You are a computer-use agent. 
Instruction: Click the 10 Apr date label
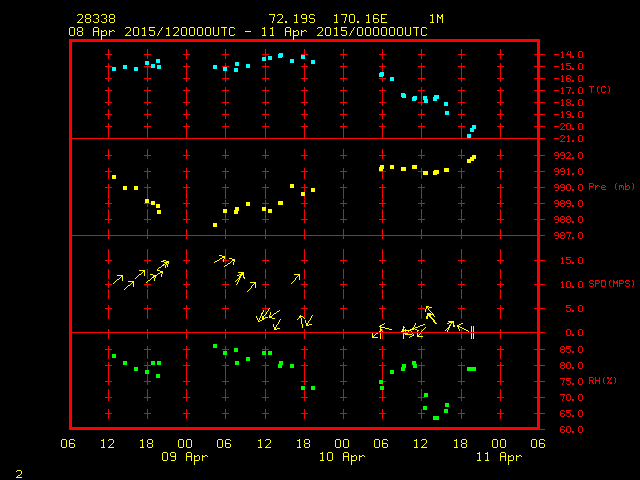(342, 457)
